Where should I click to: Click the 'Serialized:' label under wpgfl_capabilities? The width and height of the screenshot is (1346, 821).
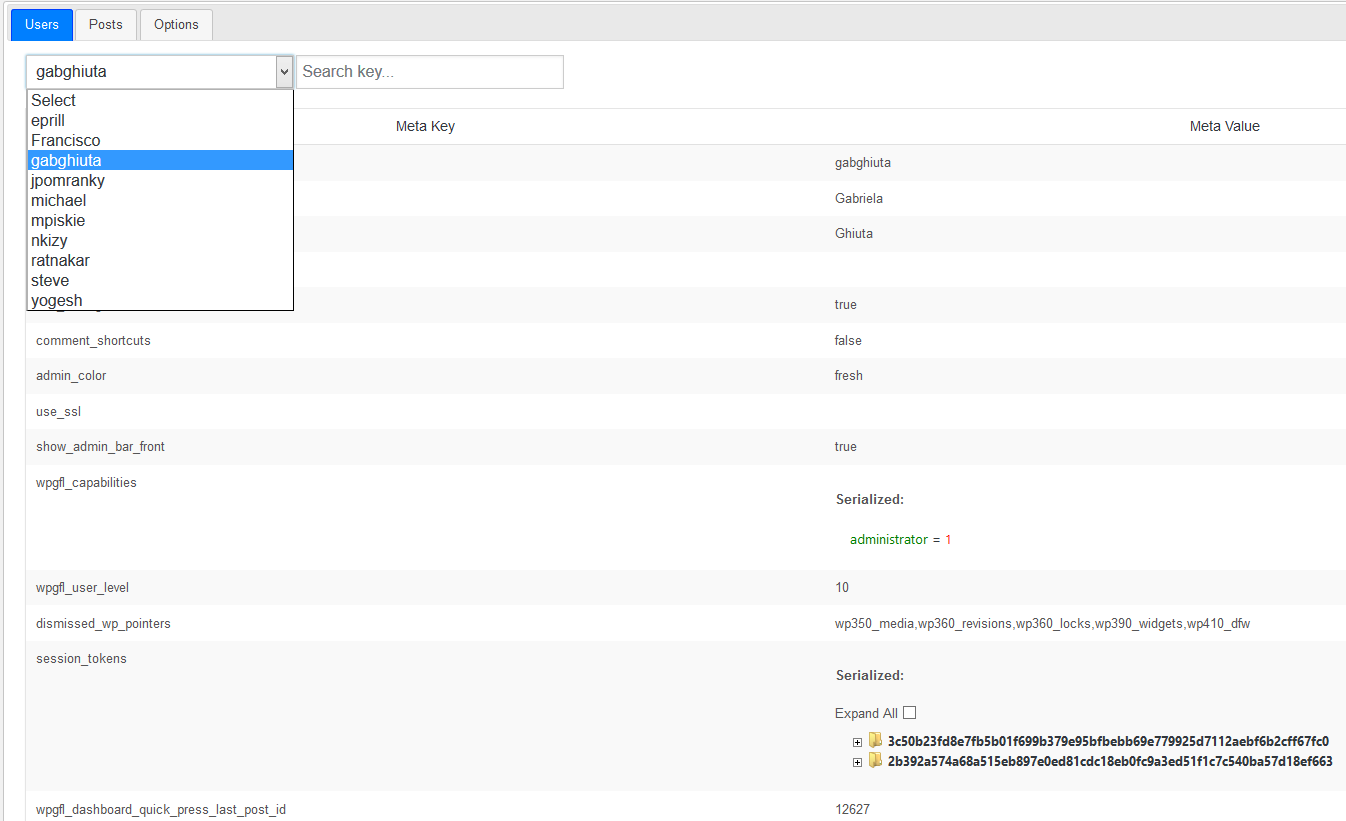point(870,499)
